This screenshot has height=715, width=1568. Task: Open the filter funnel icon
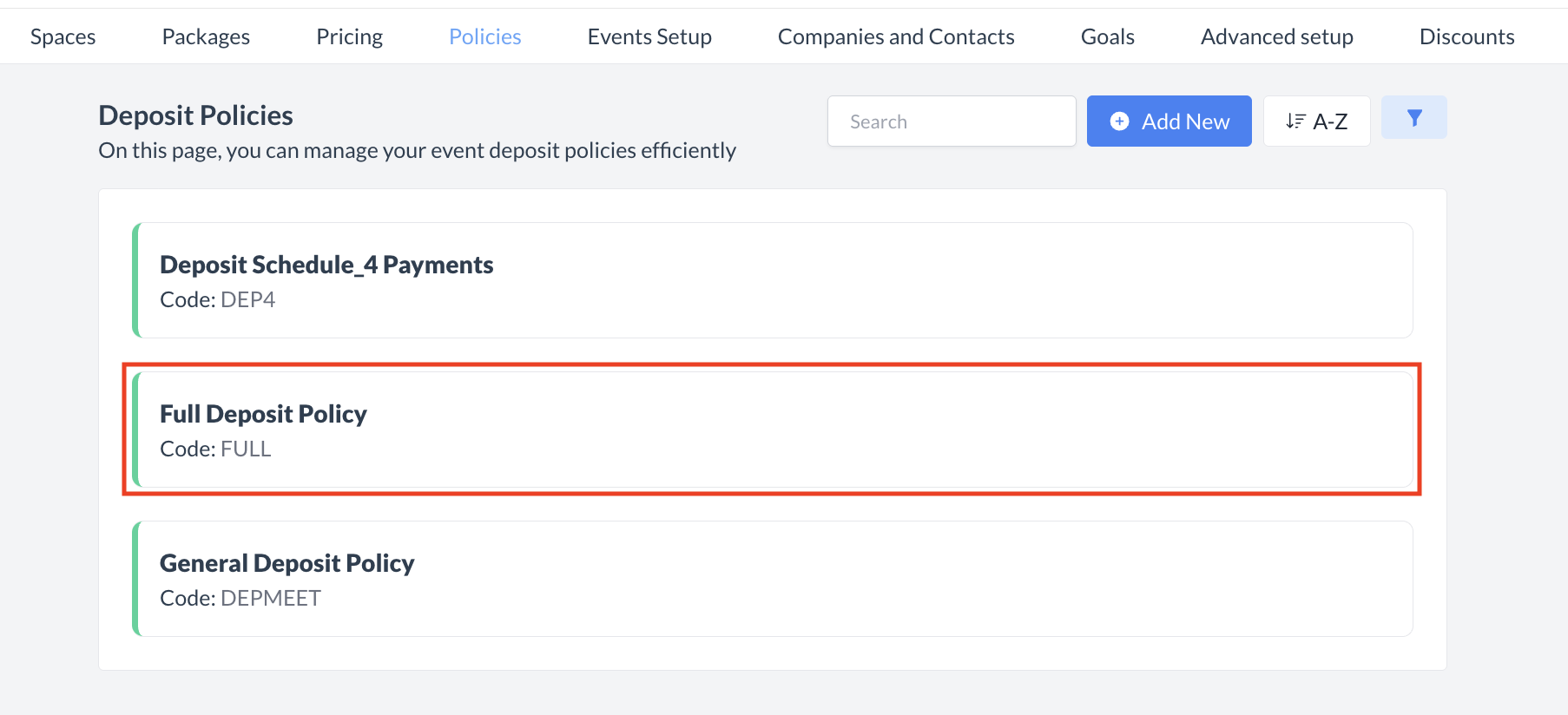pos(1413,118)
